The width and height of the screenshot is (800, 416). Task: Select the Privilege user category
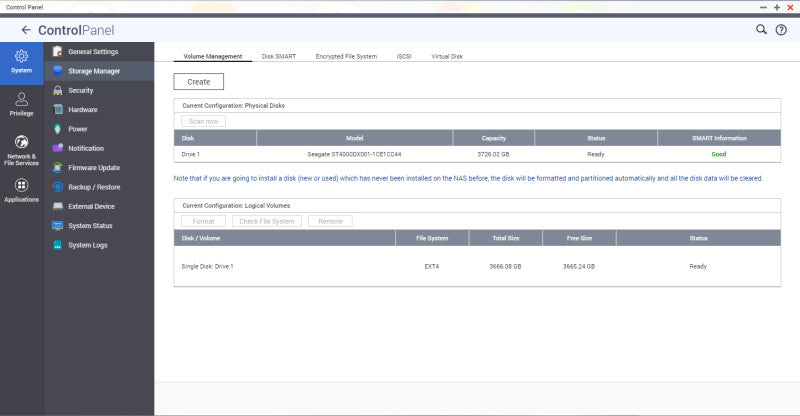[21, 105]
